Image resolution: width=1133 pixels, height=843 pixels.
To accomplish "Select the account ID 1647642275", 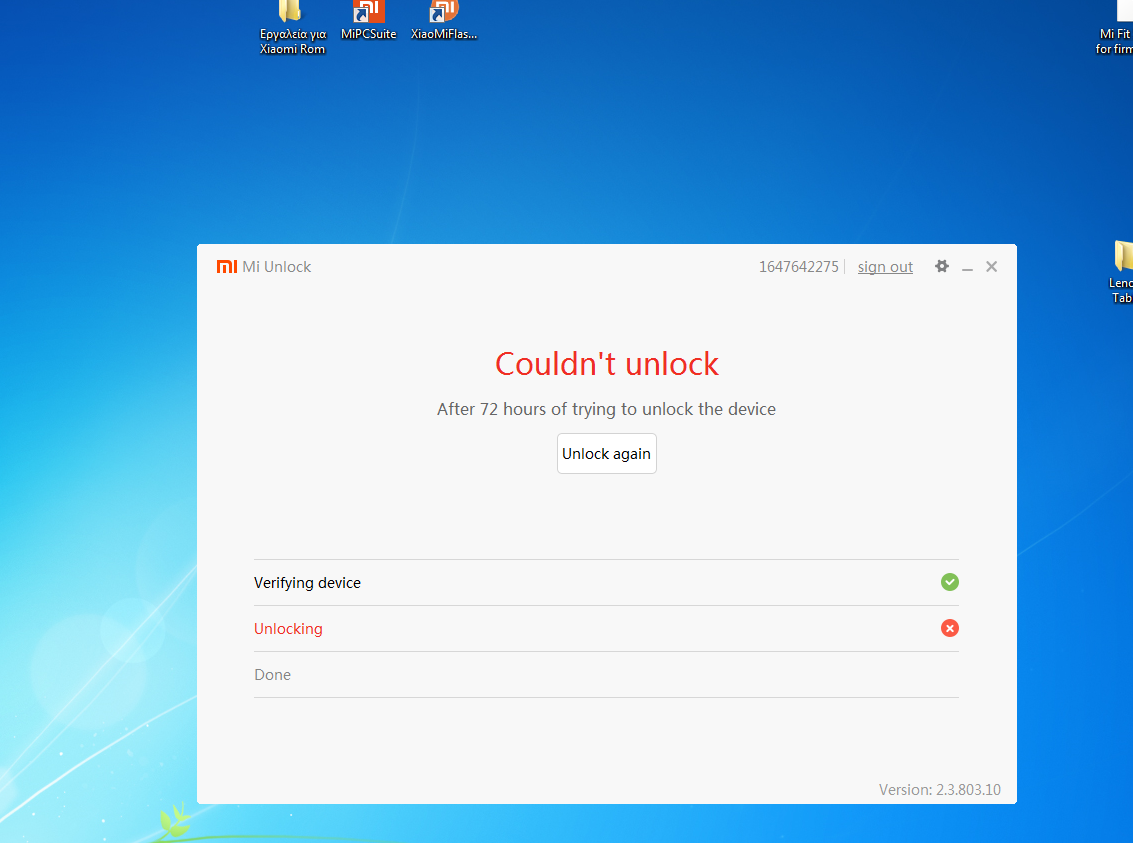I will 798,267.
